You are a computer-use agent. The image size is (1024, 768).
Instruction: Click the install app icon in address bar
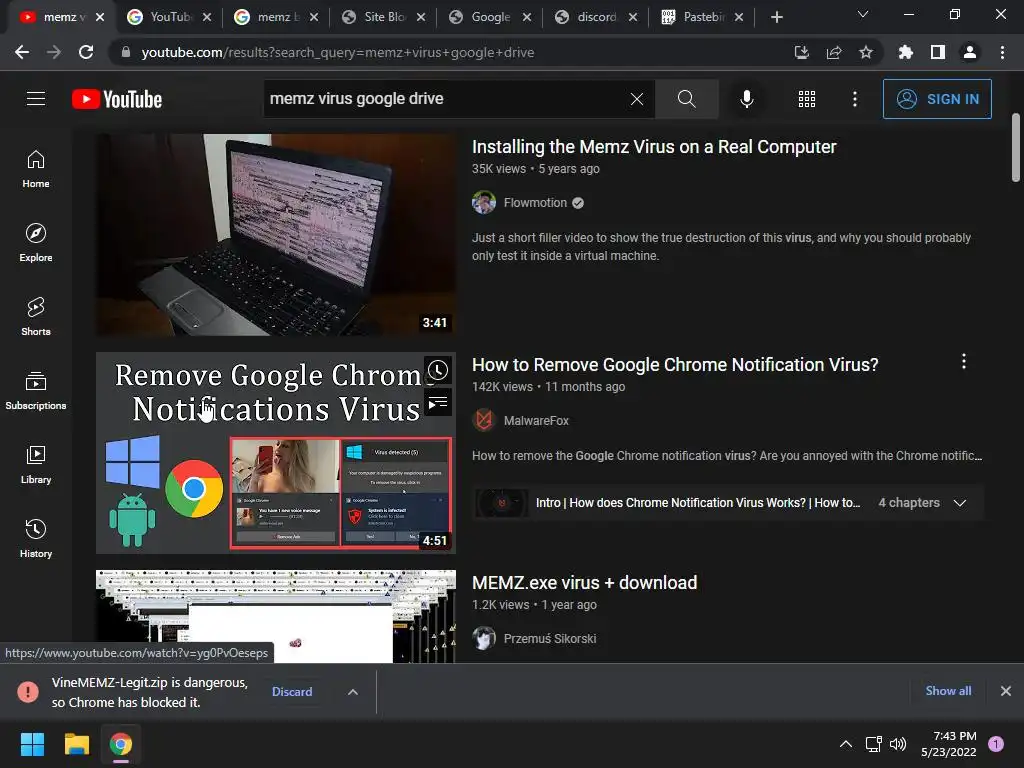[801, 52]
